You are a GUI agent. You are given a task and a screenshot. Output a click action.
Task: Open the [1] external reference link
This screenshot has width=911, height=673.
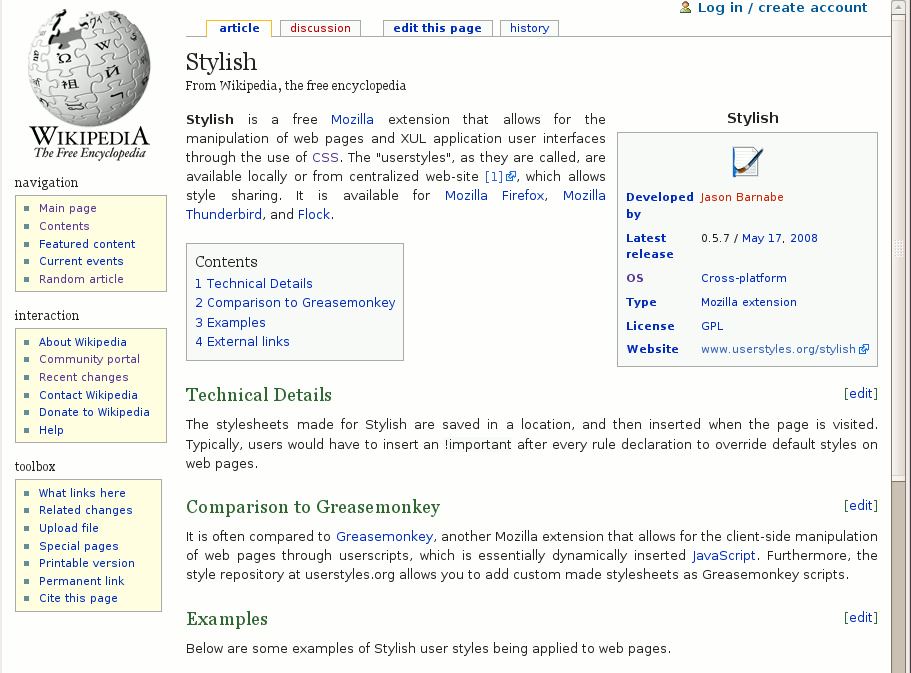click(x=494, y=177)
